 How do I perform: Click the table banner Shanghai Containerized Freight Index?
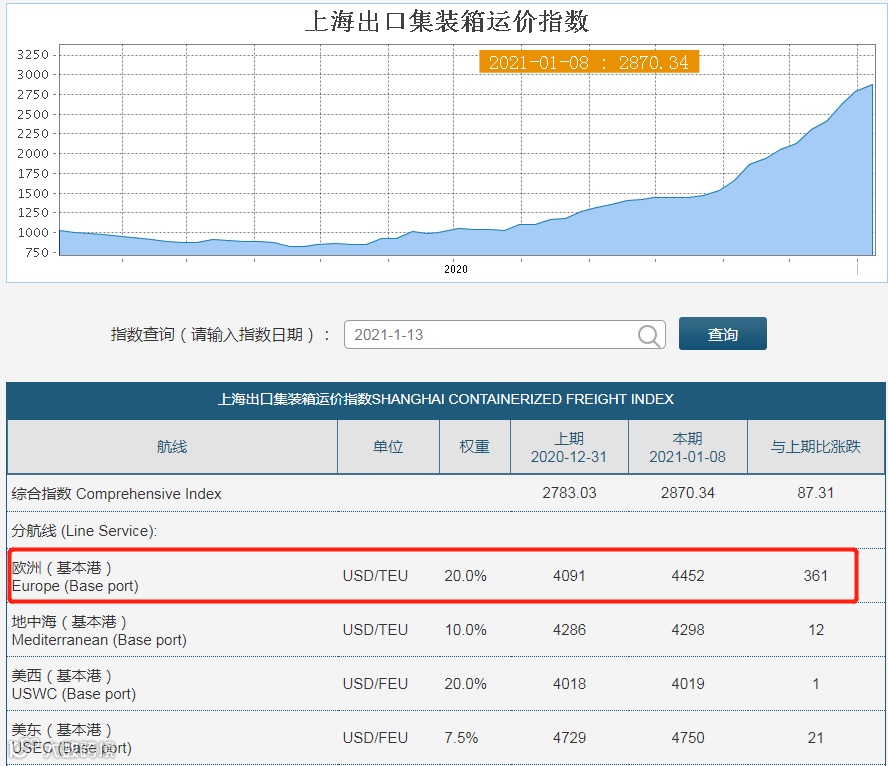(x=446, y=399)
